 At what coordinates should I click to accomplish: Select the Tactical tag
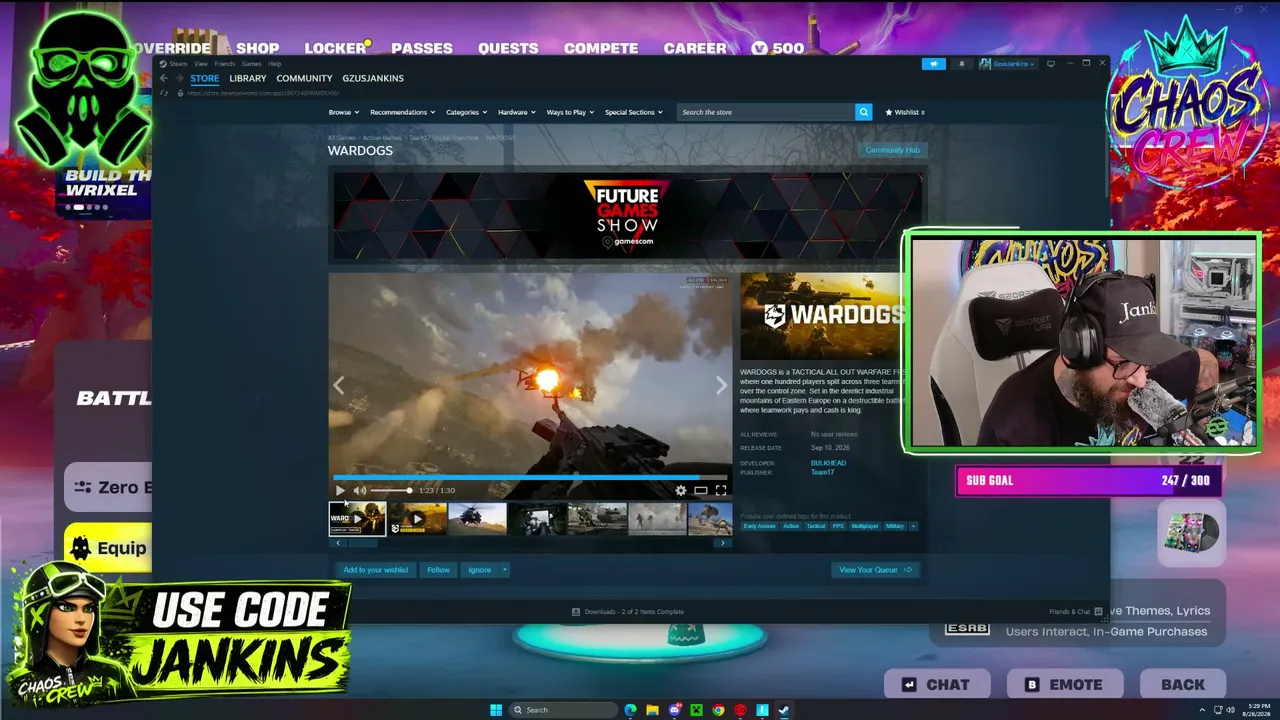pyautogui.click(x=816, y=526)
